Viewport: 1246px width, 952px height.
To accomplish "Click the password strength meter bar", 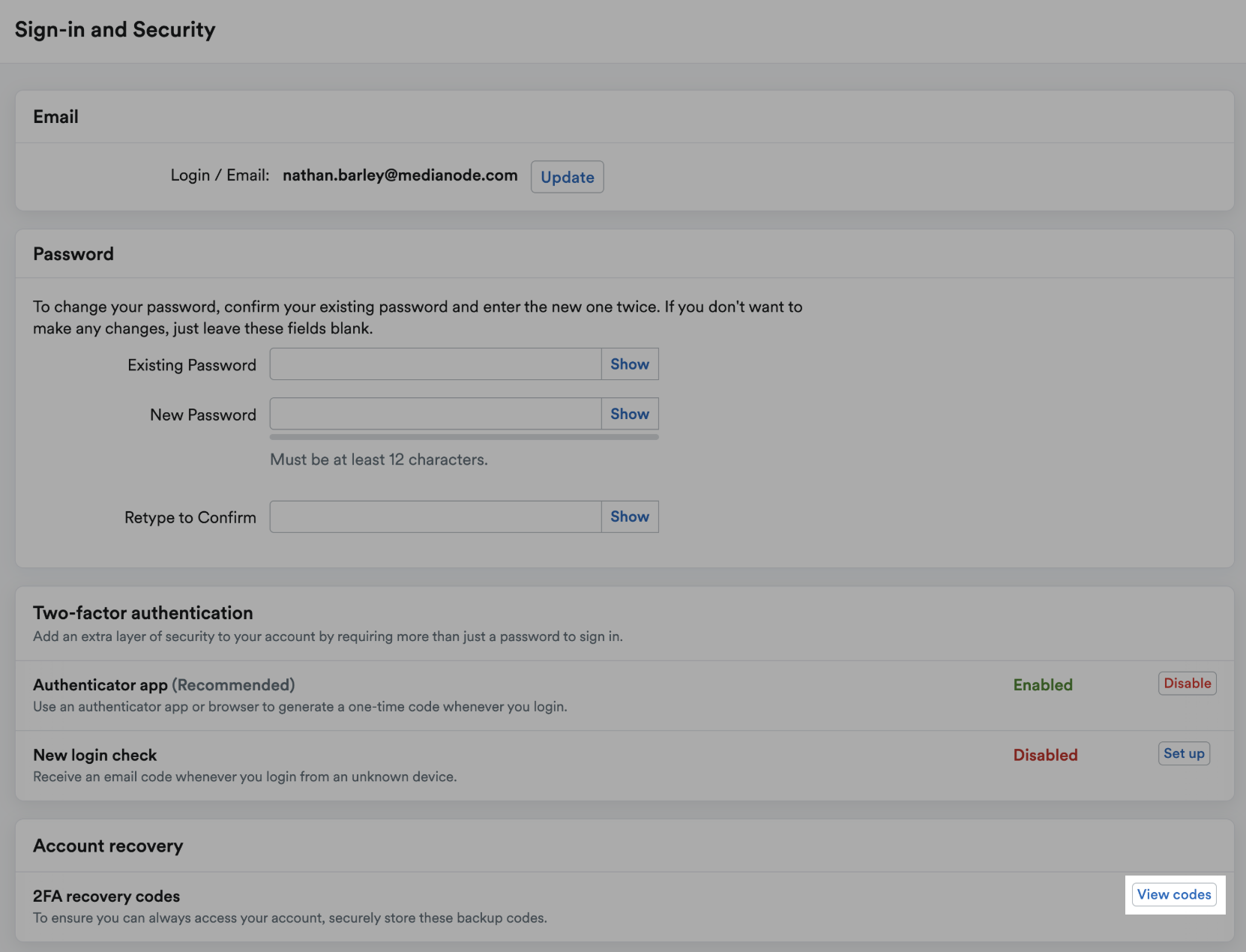I will pos(463,436).
